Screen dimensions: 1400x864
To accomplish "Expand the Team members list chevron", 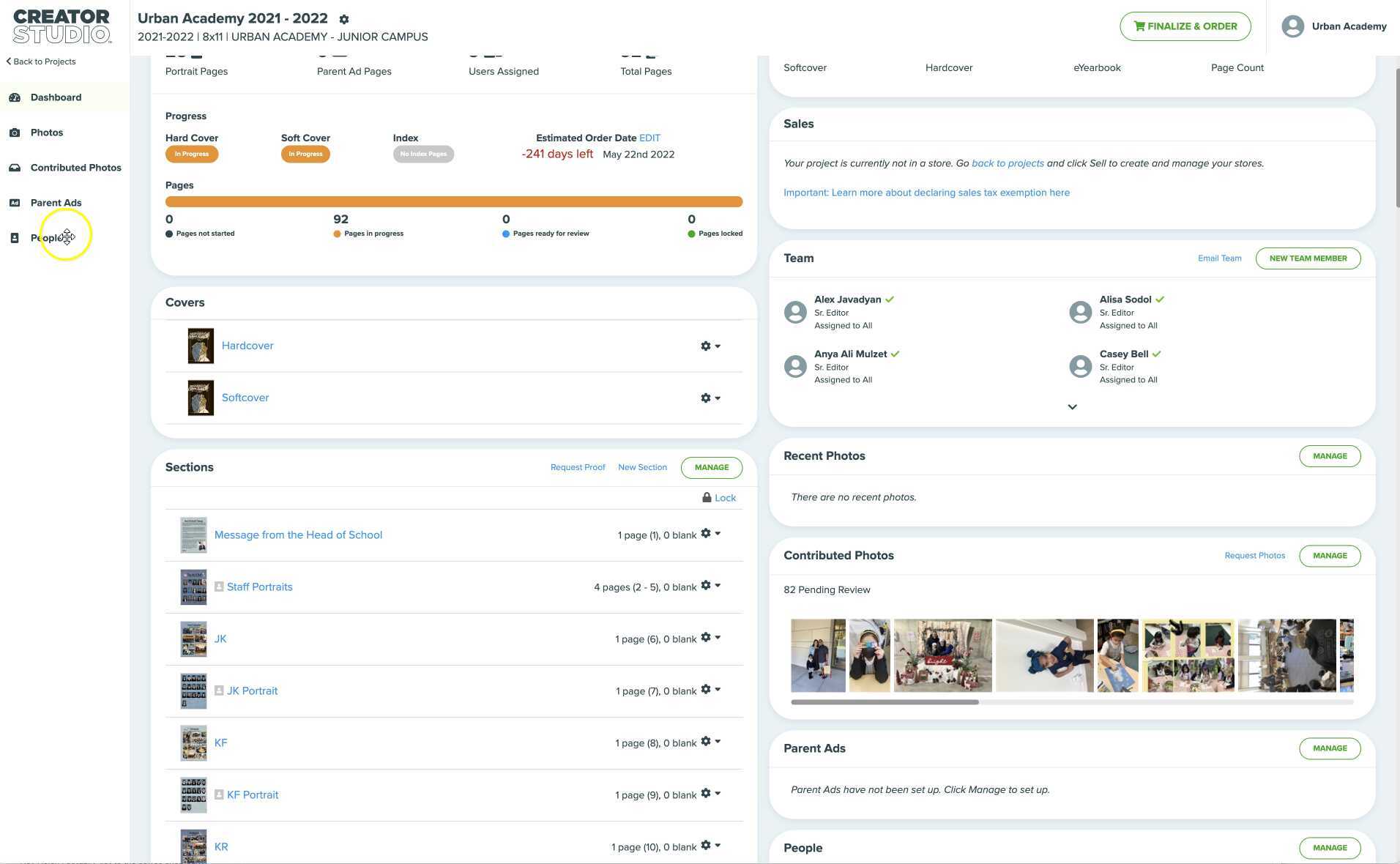I will (x=1072, y=407).
